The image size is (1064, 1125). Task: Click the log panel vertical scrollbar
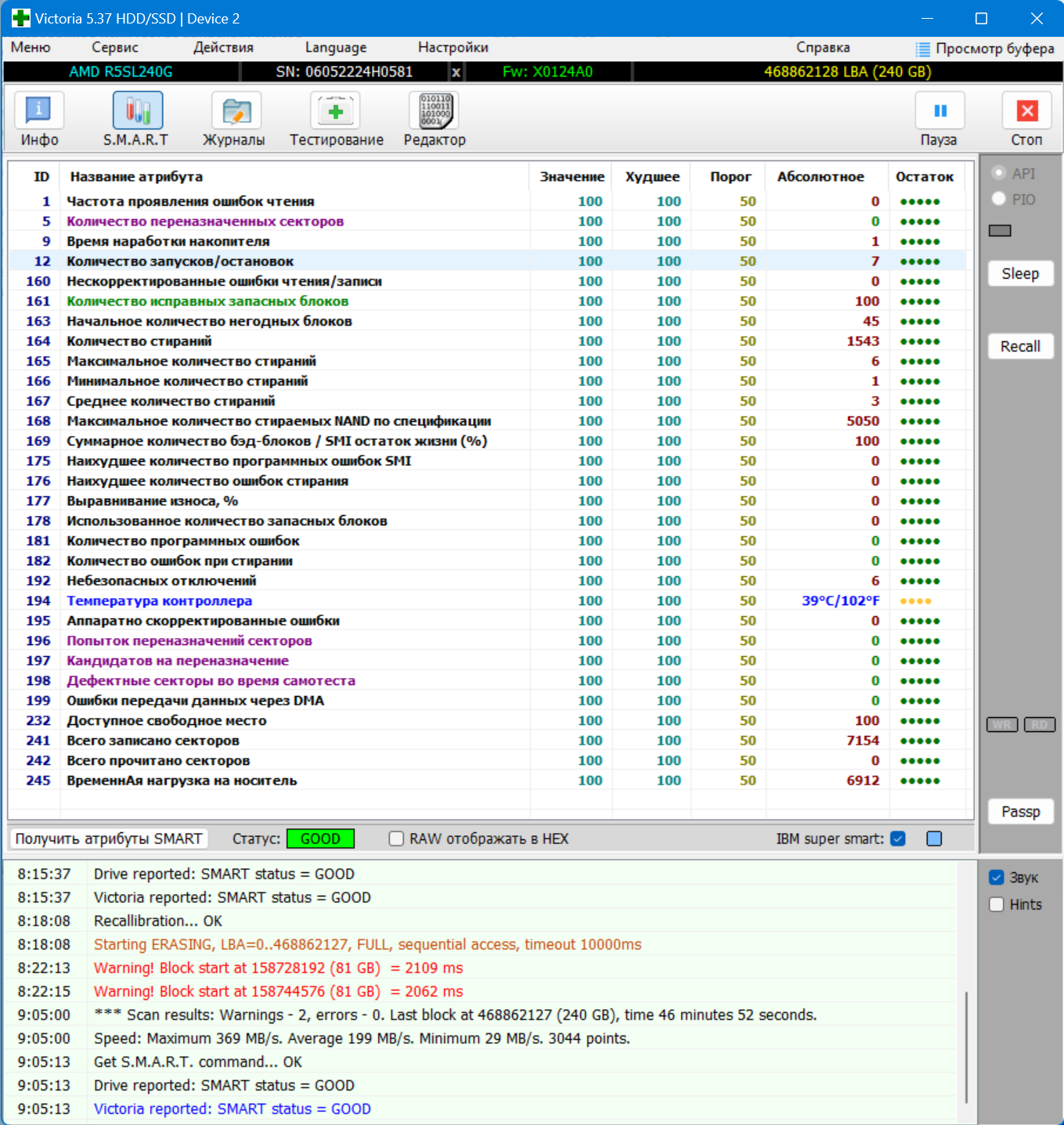967,1047
